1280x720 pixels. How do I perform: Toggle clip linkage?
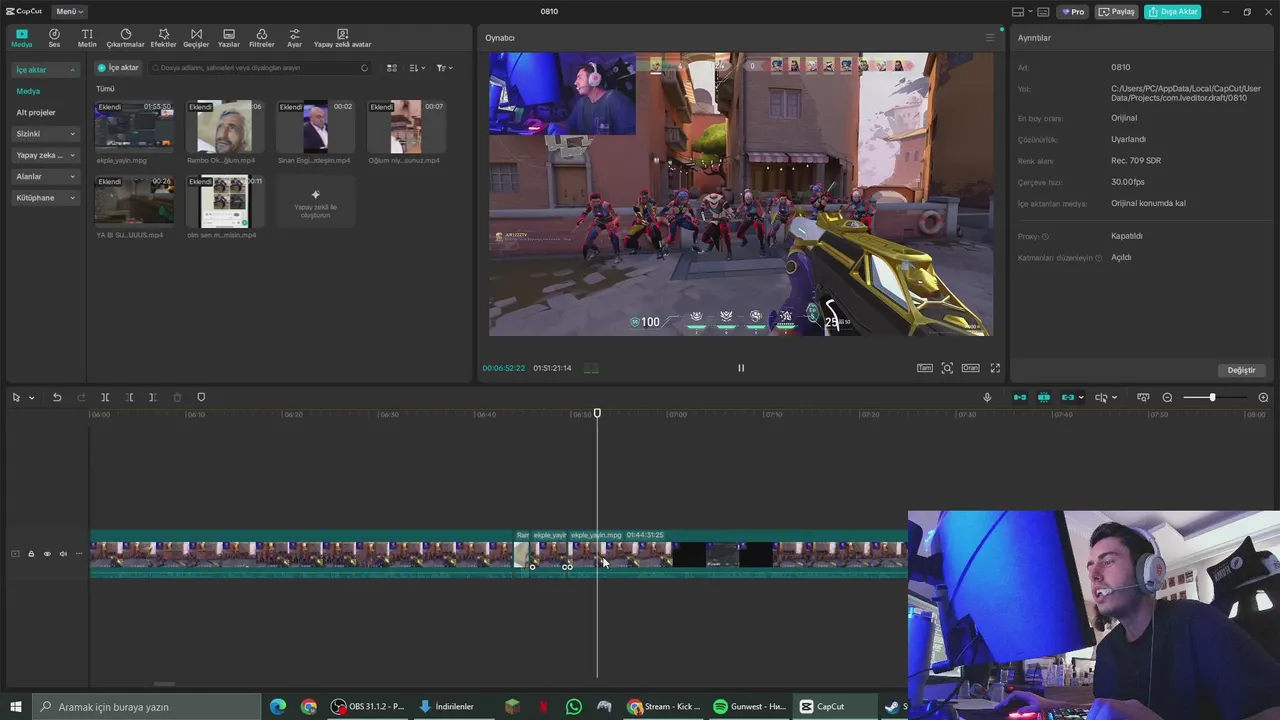pos(1067,398)
